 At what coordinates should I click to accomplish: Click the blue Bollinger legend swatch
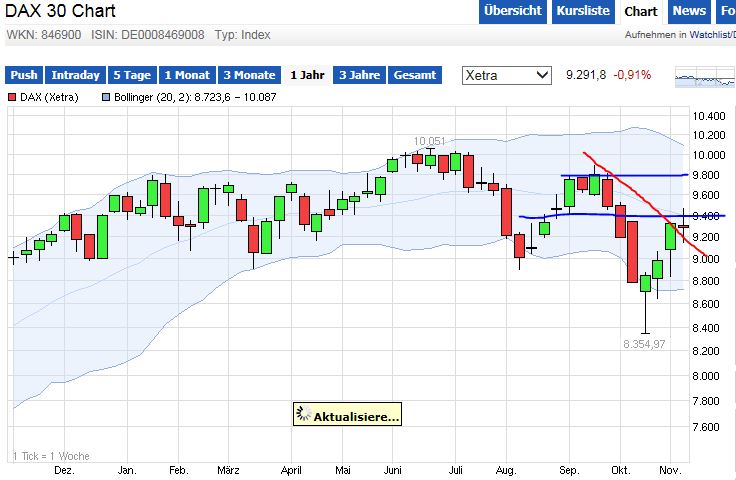point(105,97)
